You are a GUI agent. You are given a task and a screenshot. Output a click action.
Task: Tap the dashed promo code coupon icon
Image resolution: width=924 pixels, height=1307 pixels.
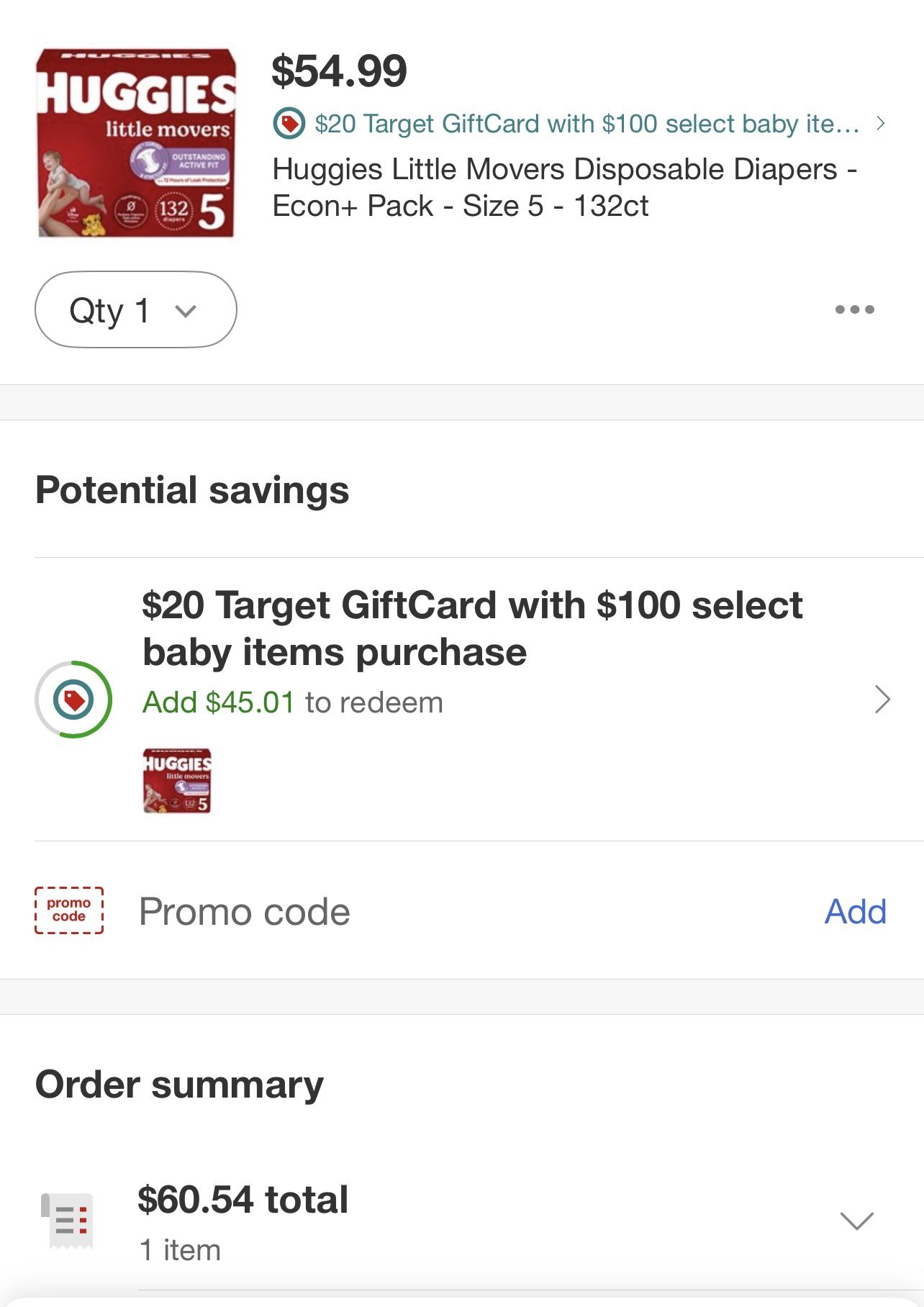coord(69,910)
